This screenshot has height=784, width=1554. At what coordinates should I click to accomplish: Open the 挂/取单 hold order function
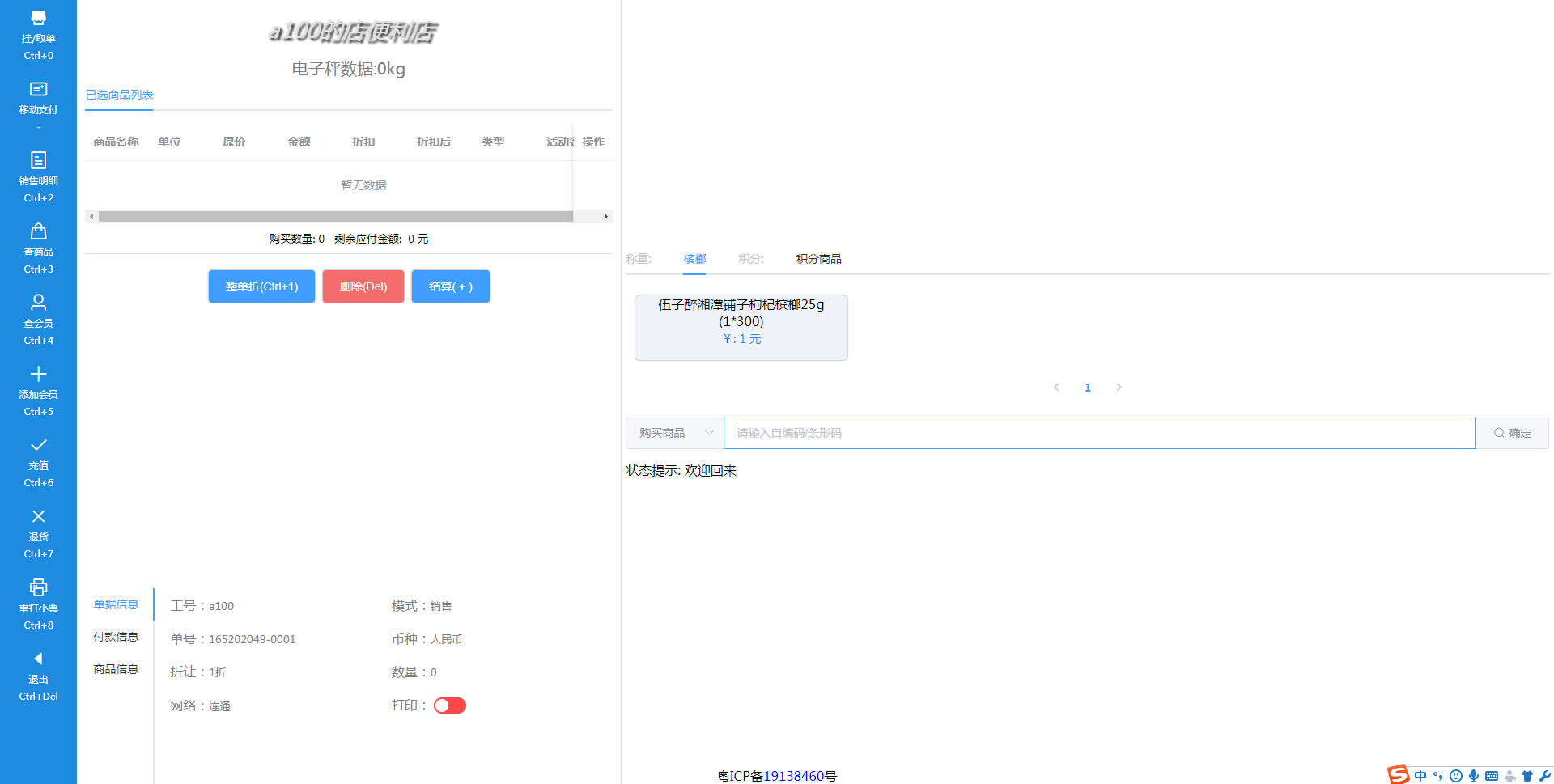(38, 36)
